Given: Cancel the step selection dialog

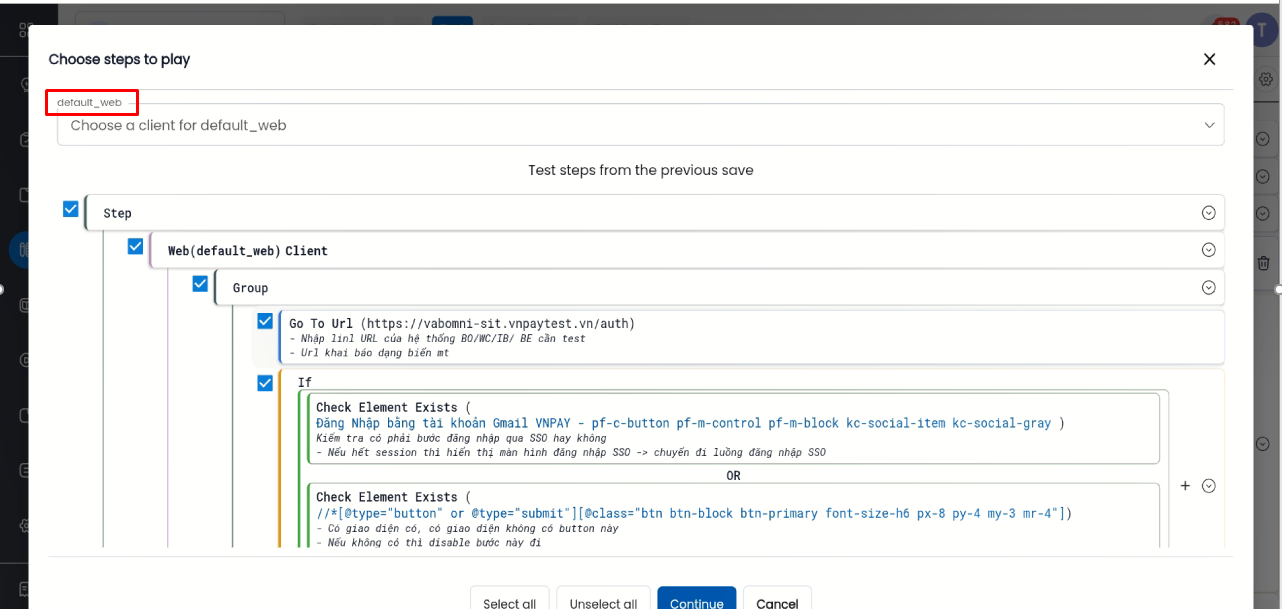Looking at the screenshot, I should tap(777, 602).
